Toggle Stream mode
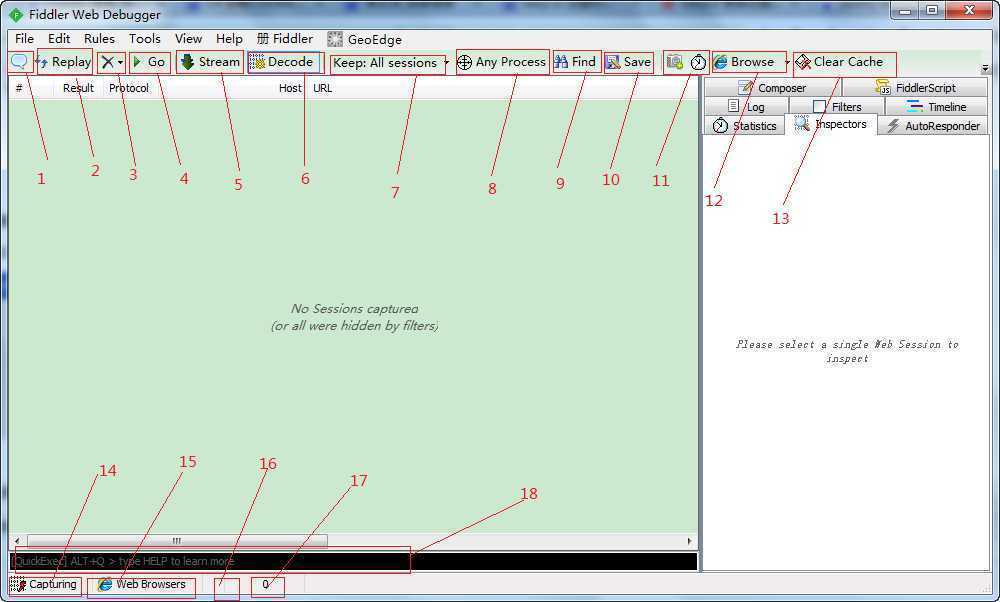Image resolution: width=1000 pixels, height=602 pixels. click(x=210, y=62)
